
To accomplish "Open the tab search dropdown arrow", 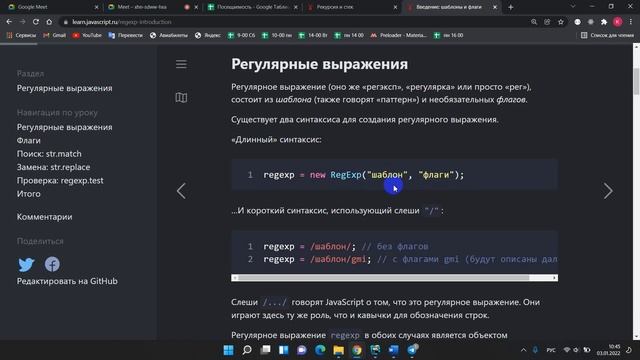I will [x=573, y=7].
